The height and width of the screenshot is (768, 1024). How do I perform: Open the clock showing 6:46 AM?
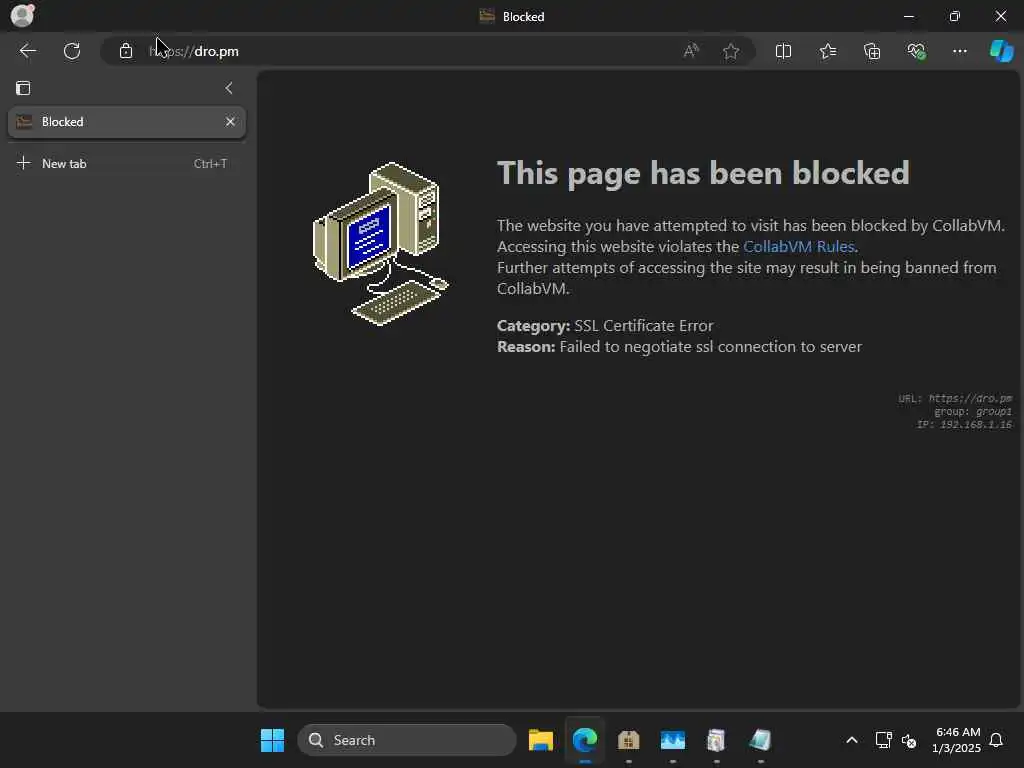click(957, 740)
